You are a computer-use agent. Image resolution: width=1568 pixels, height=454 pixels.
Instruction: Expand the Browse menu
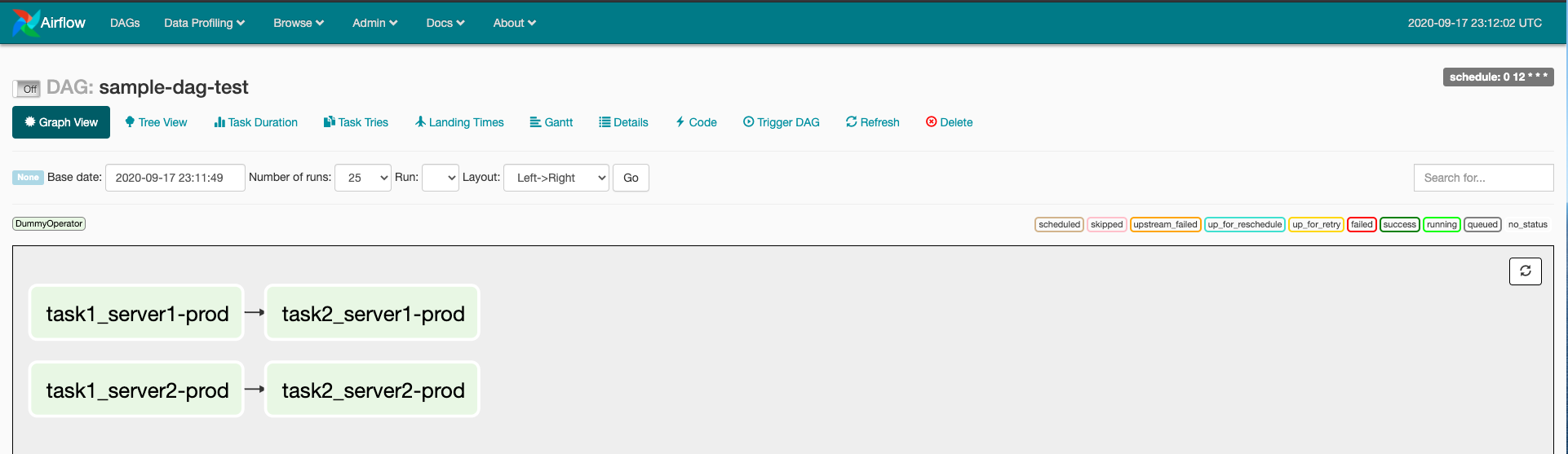(299, 23)
